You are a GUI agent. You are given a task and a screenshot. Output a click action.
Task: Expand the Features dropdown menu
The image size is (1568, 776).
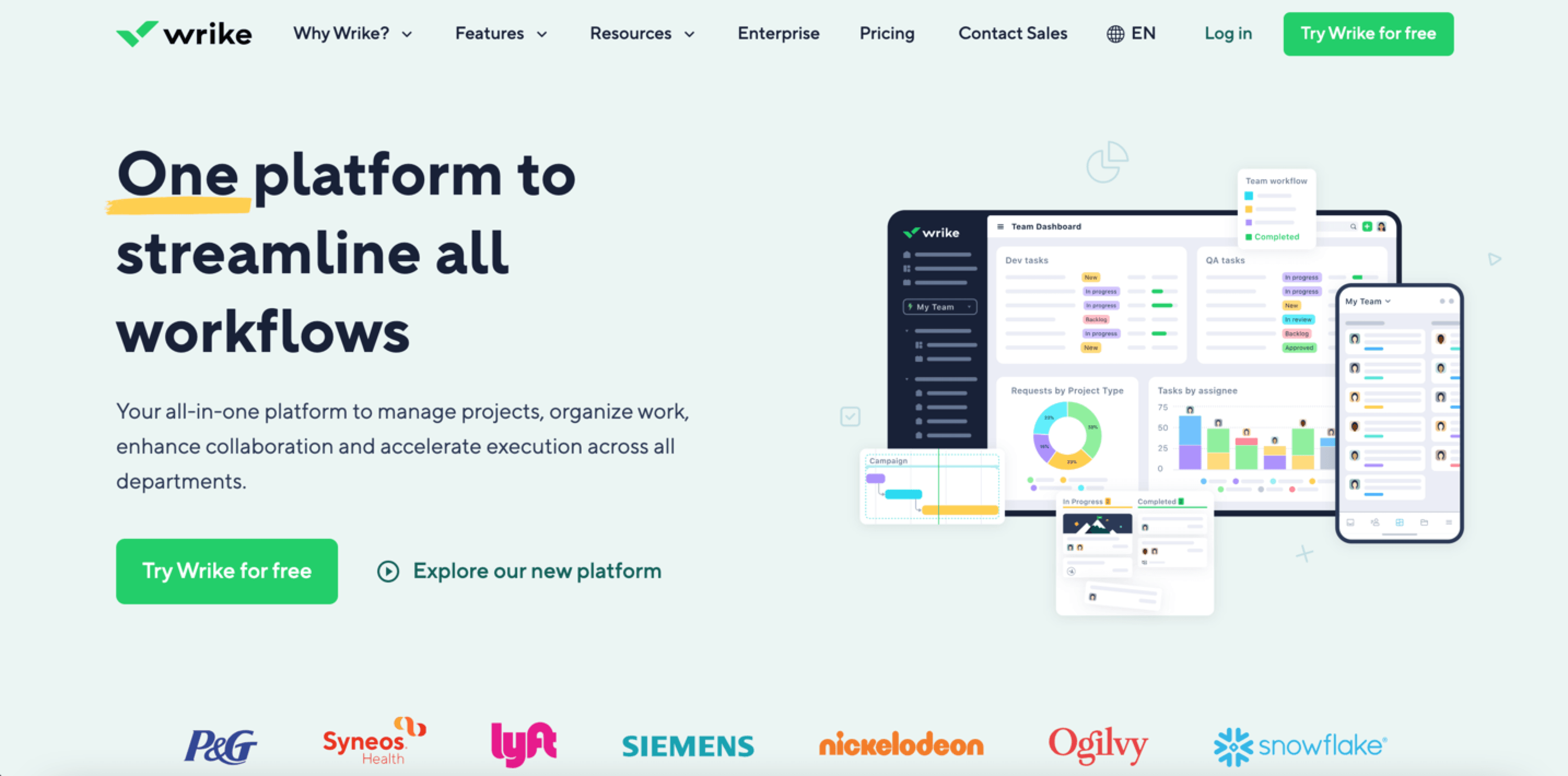click(x=500, y=34)
